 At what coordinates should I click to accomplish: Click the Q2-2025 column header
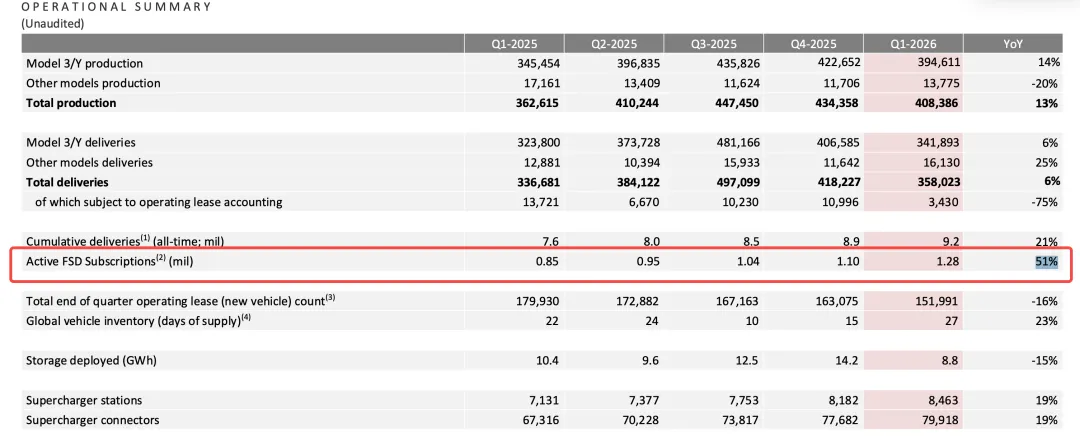(614, 43)
